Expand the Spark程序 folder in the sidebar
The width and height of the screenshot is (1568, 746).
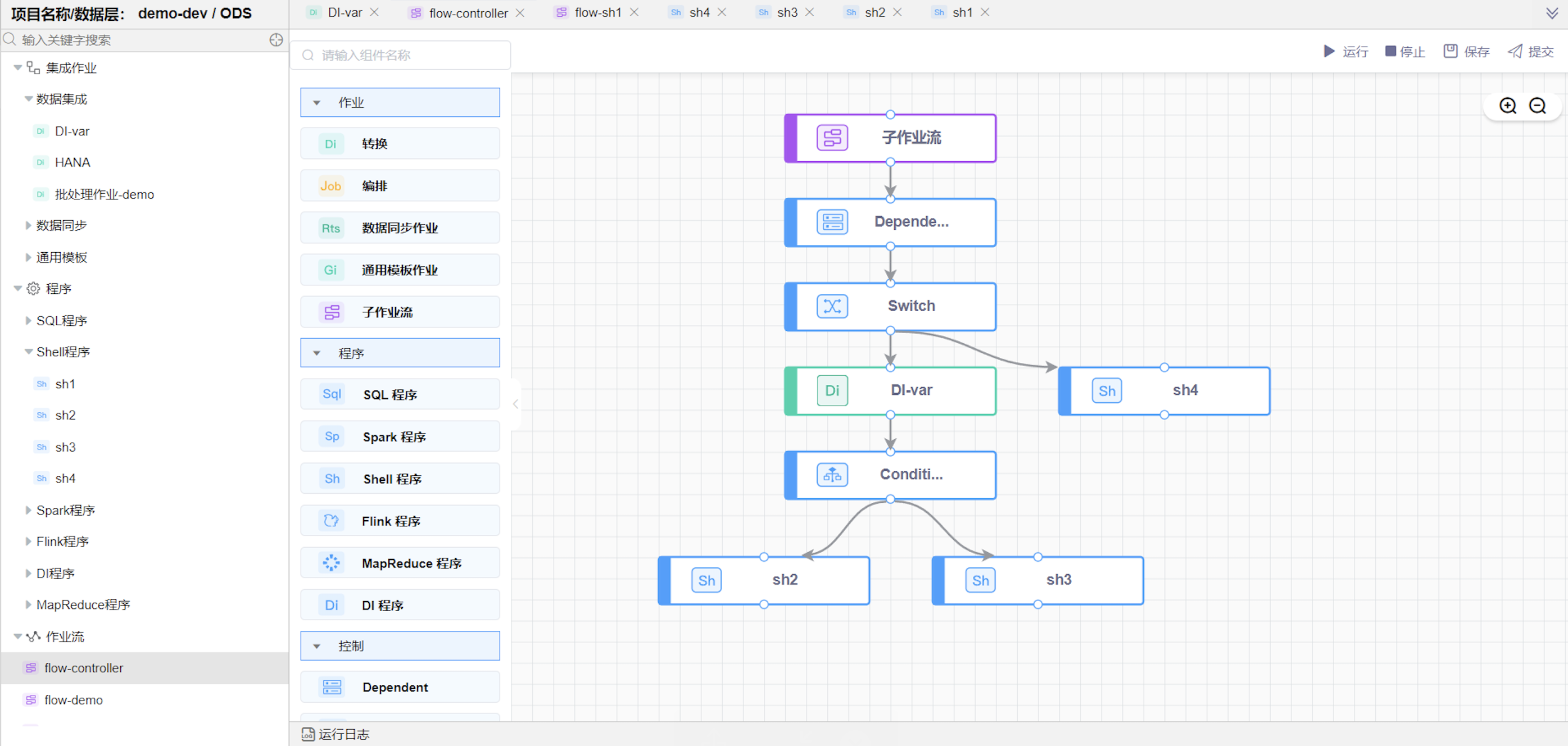[28, 510]
